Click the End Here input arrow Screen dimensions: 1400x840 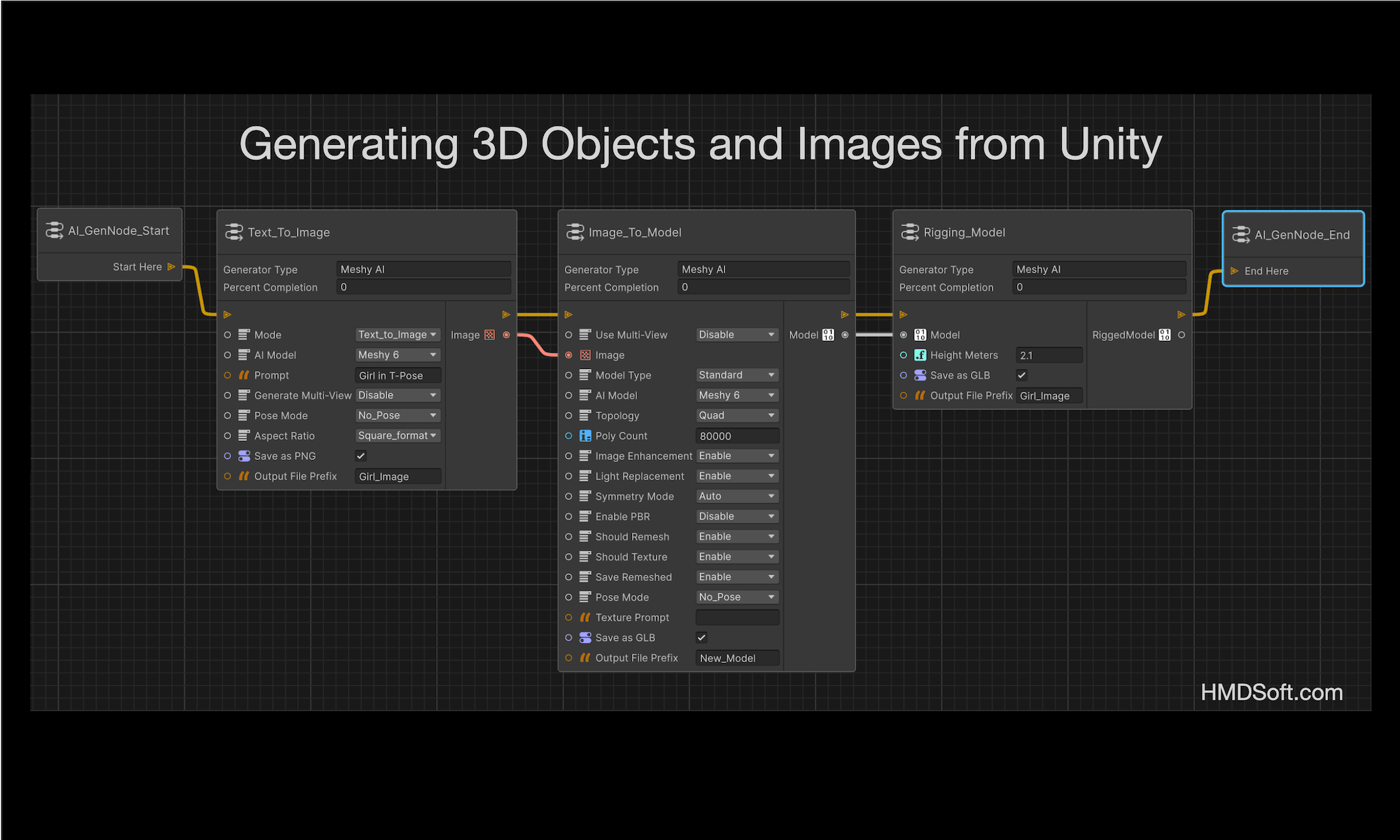[x=1234, y=271]
